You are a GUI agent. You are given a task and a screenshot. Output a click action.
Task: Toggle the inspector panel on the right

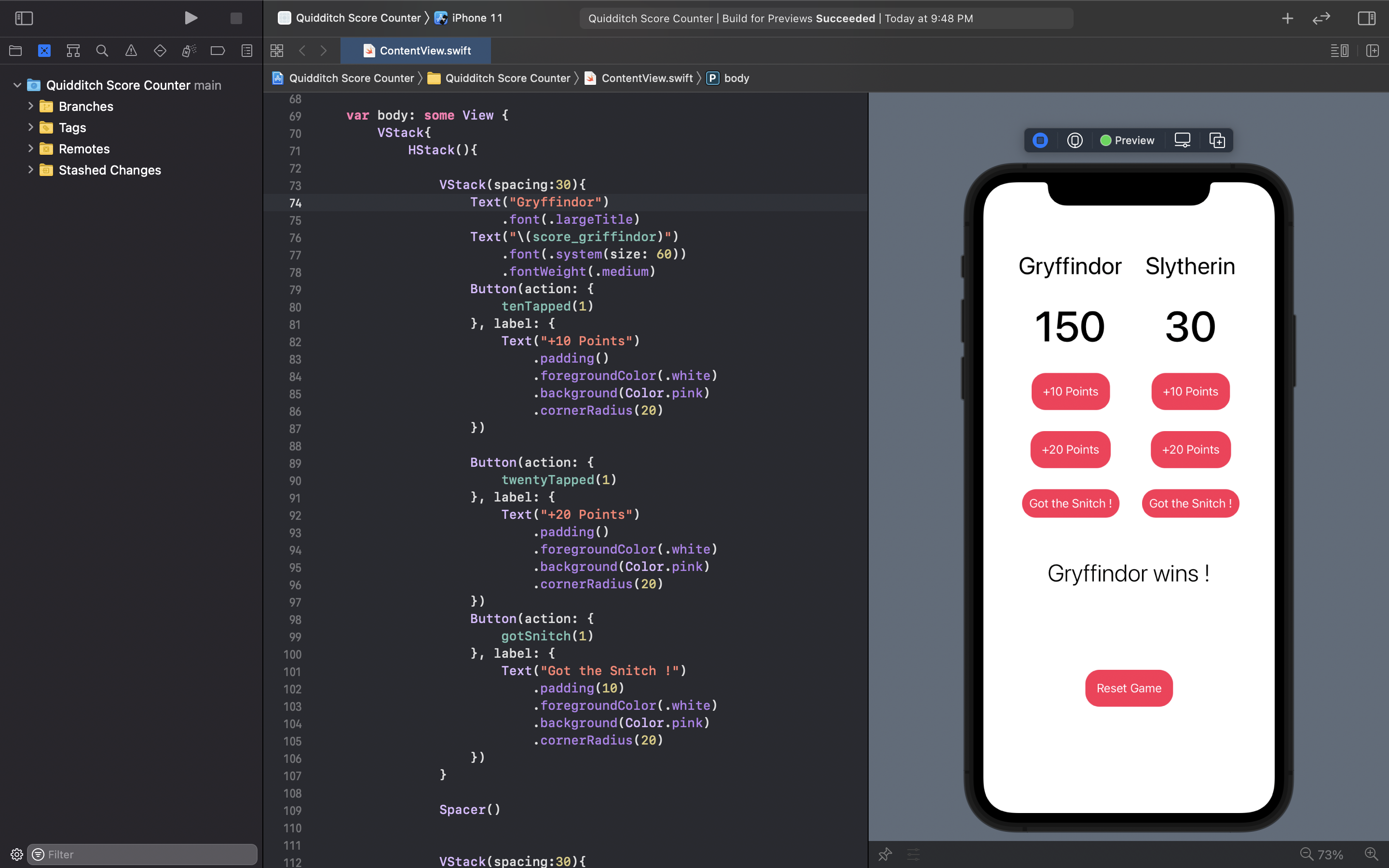coord(1367,18)
